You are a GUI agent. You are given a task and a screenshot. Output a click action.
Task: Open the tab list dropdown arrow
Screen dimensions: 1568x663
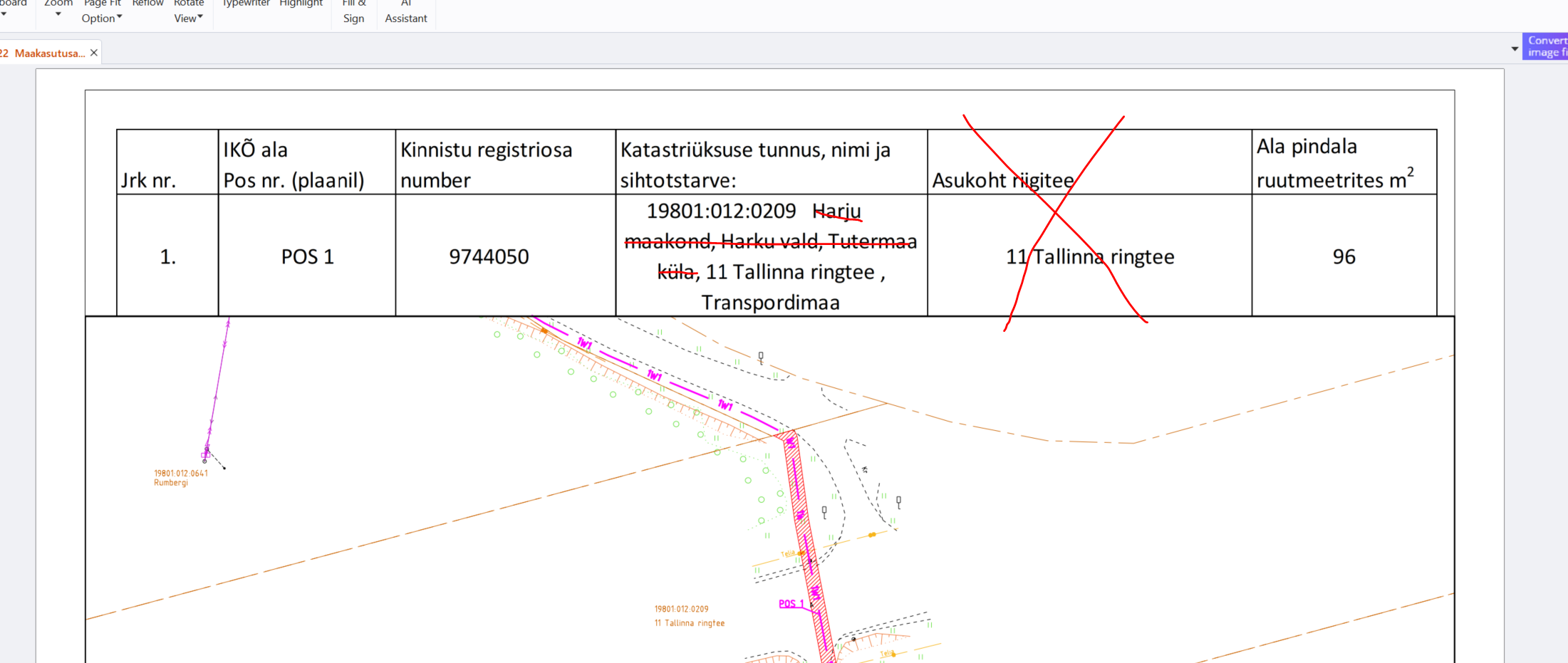[x=1515, y=48]
